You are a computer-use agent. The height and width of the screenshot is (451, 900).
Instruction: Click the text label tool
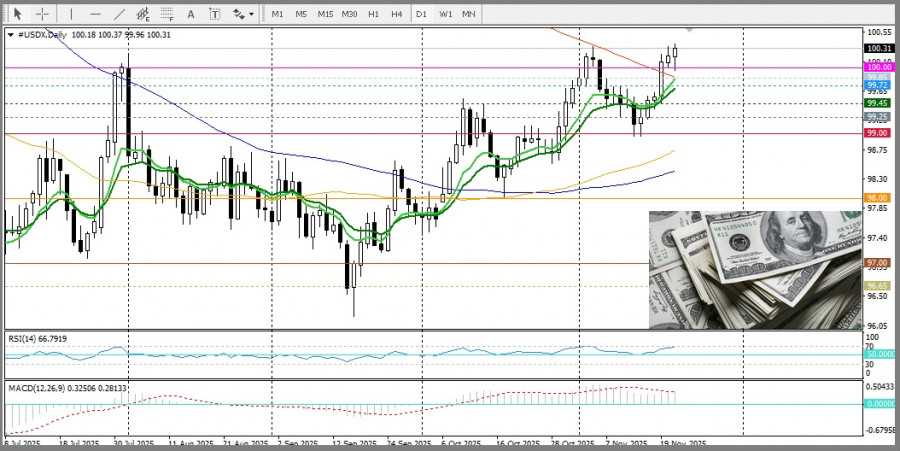point(215,14)
